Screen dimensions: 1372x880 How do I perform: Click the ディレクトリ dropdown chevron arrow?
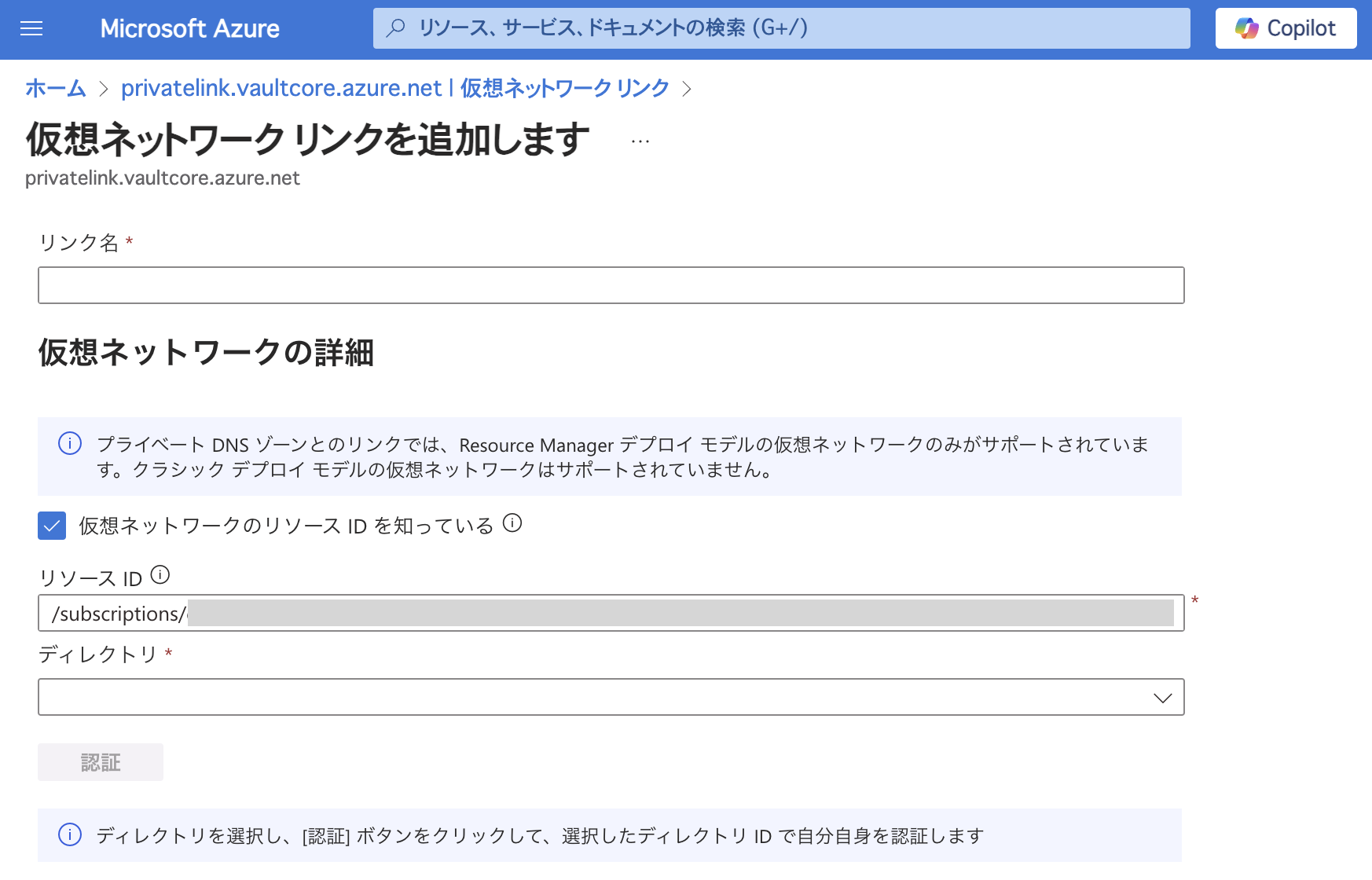(x=1162, y=698)
